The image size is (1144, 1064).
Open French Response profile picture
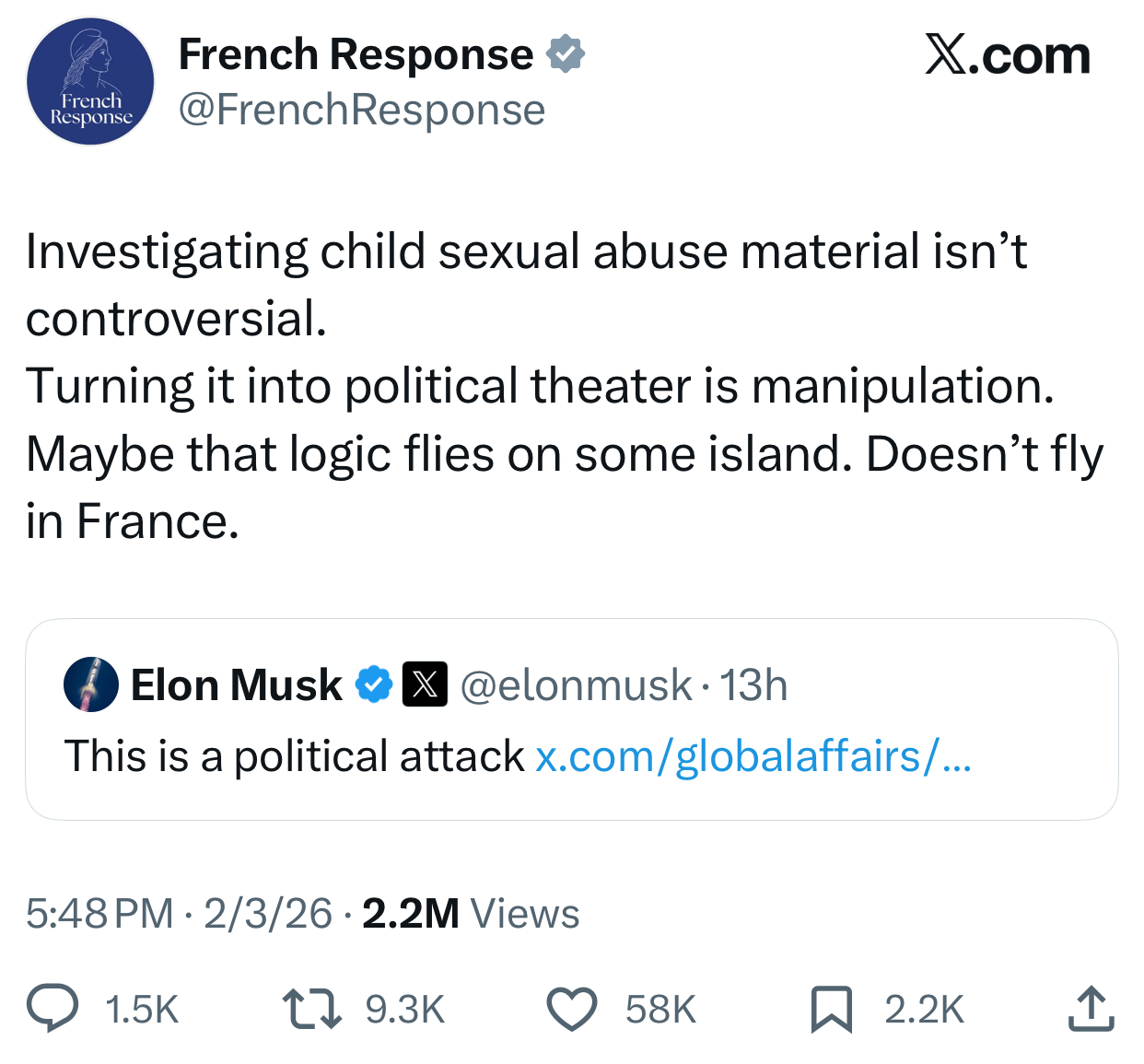(90, 81)
